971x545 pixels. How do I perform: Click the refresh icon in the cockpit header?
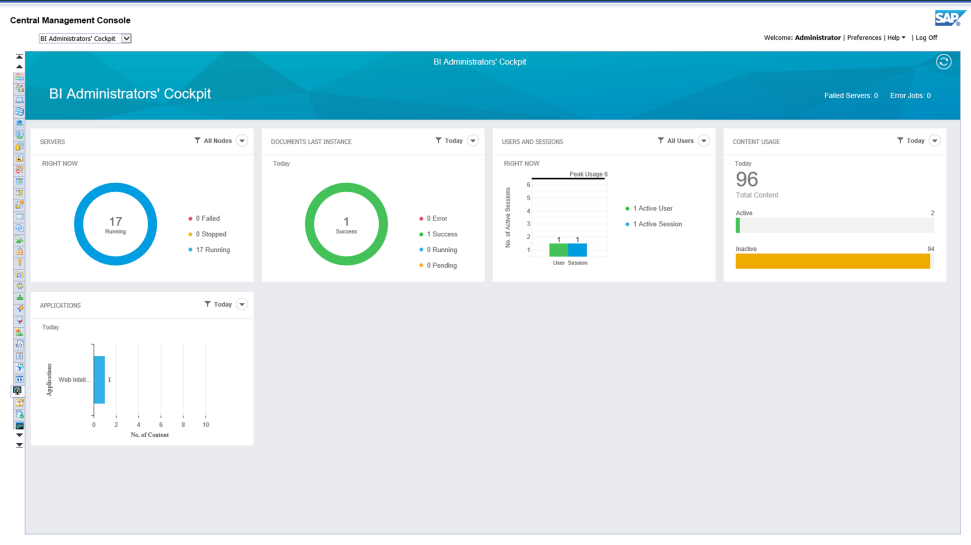click(x=943, y=62)
